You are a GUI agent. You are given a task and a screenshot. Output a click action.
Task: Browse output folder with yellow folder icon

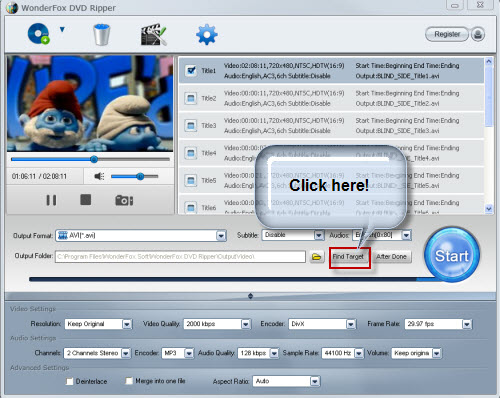(x=316, y=257)
